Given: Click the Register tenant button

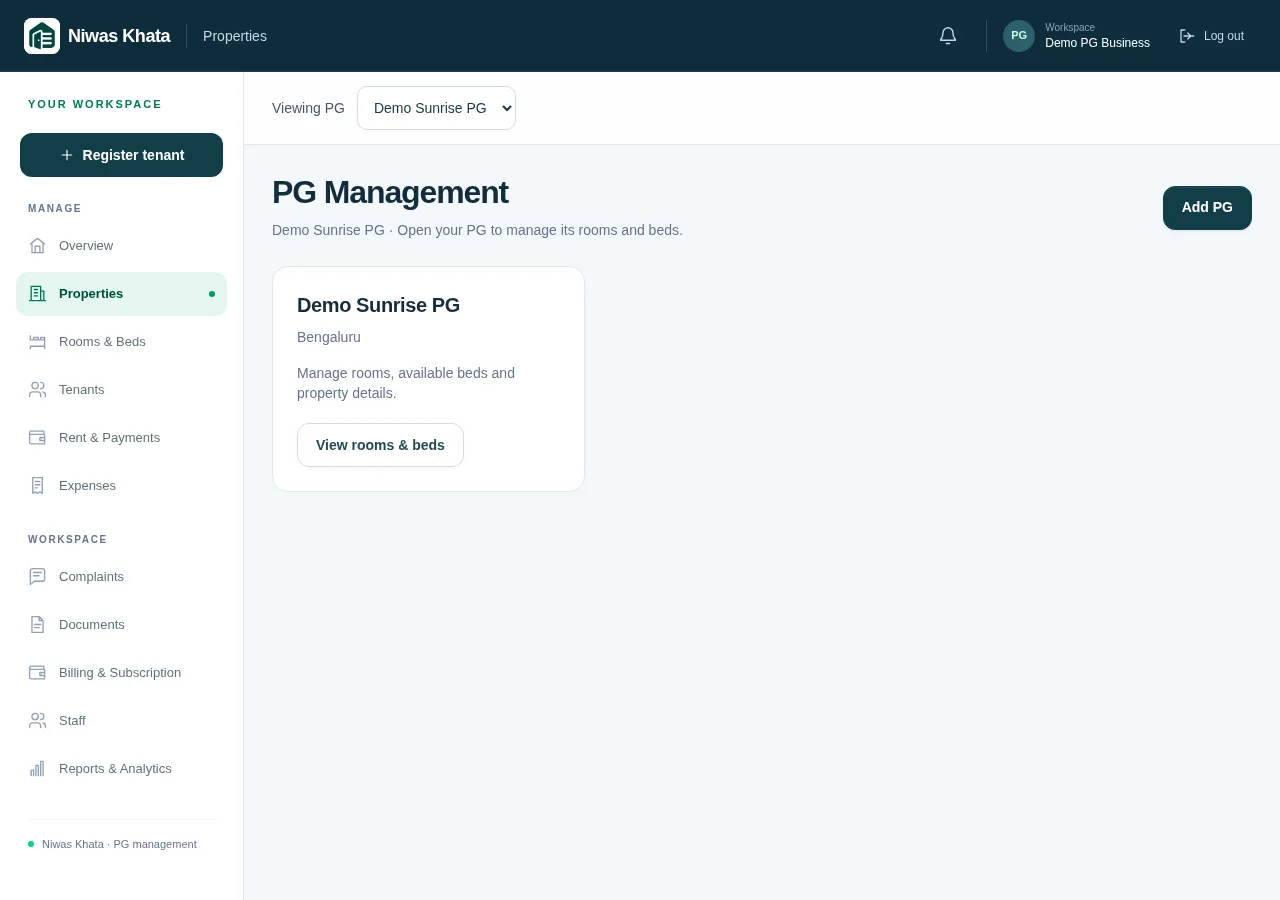Looking at the screenshot, I should [x=121, y=155].
